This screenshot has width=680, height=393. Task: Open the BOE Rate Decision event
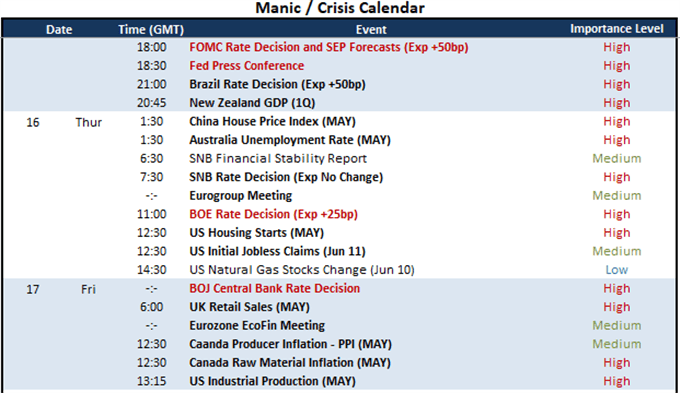(273, 214)
